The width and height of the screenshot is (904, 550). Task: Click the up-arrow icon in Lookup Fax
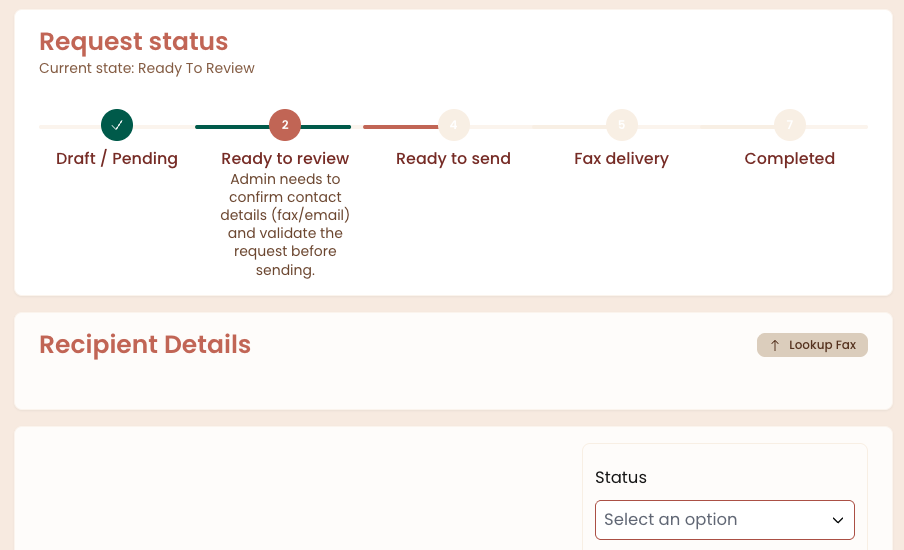point(774,345)
